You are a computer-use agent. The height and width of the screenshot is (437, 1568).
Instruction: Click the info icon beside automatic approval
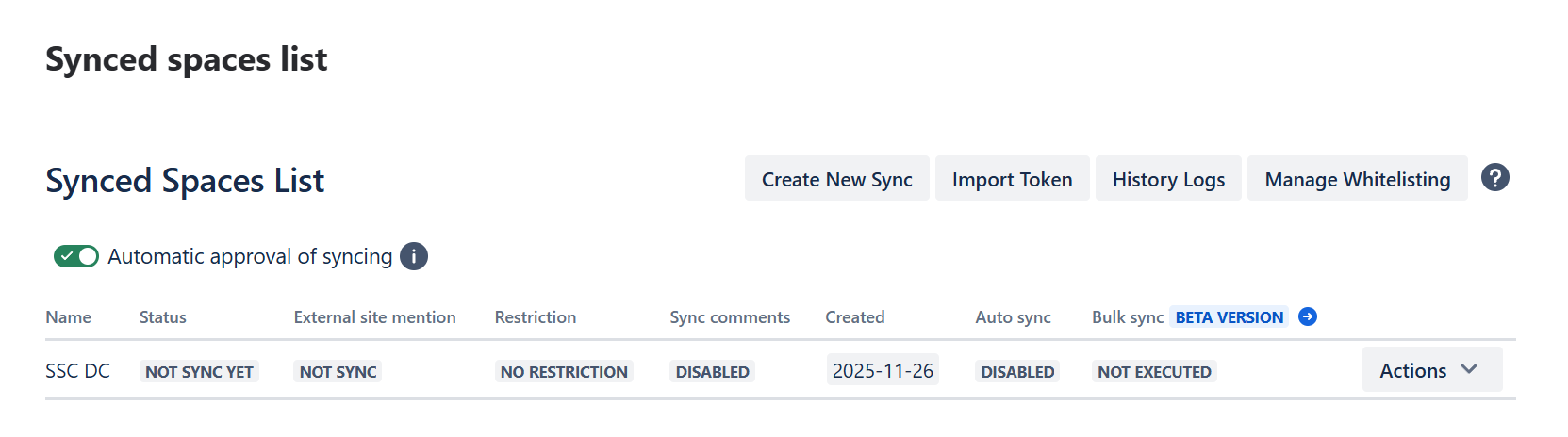tap(414, 256)
